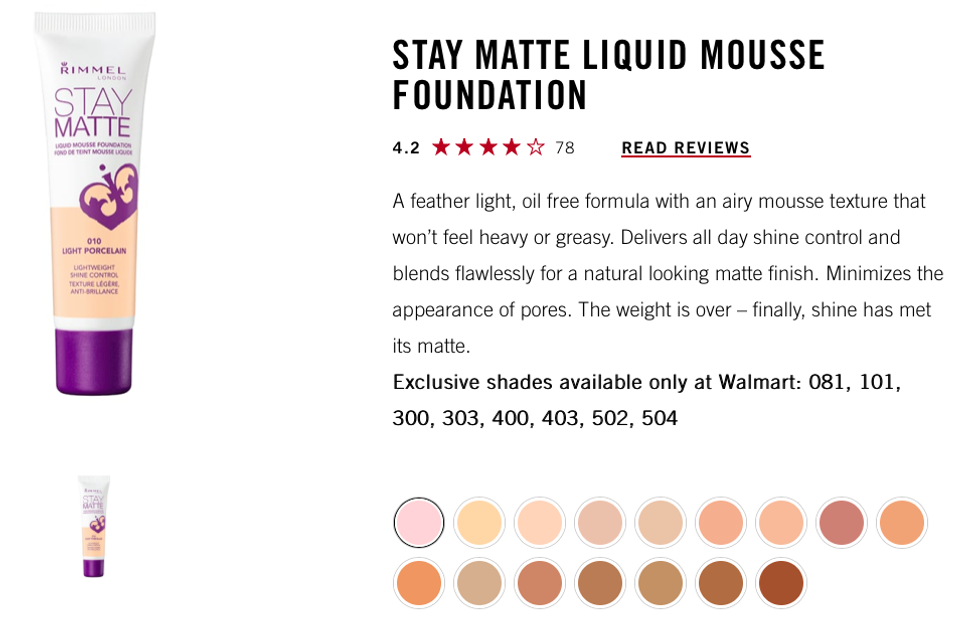Select the last swatch in the top row

point(902,523)
